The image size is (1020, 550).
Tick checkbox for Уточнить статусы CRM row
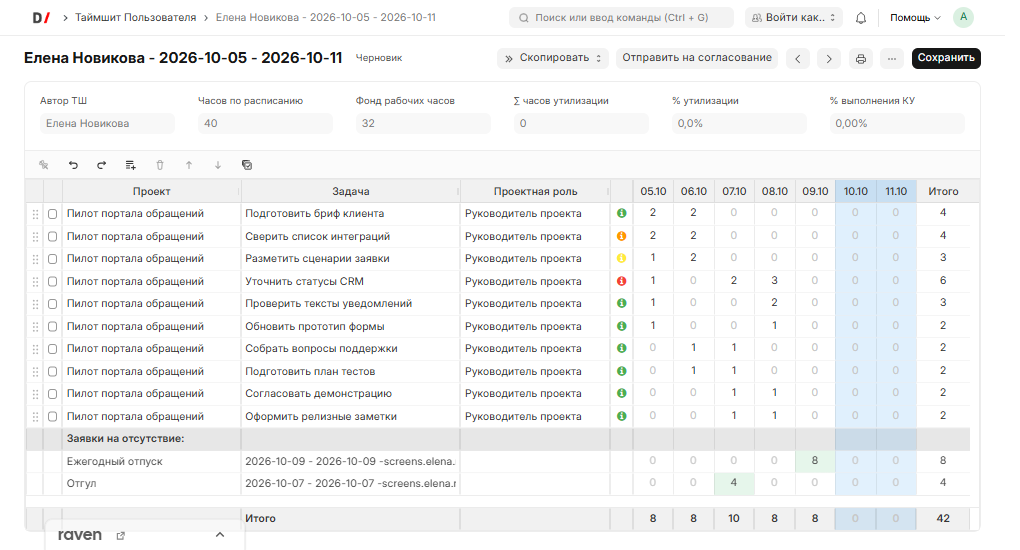point(53,282)
